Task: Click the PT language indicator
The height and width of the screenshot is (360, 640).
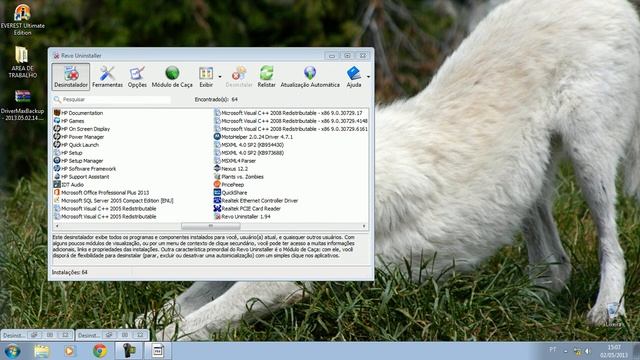Action: tap(552, 350)
